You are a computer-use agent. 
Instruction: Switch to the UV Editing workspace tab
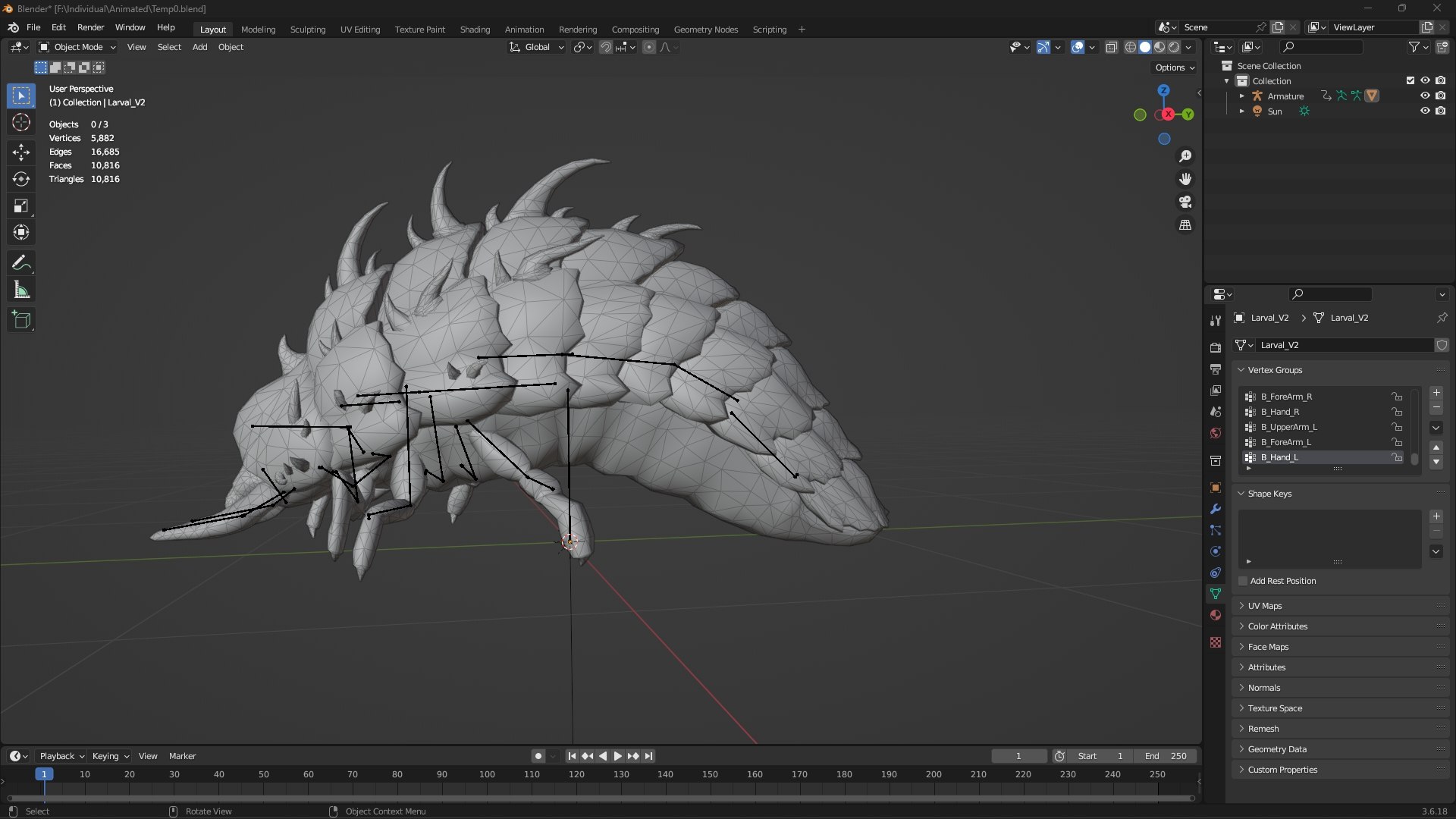(360, 30)
